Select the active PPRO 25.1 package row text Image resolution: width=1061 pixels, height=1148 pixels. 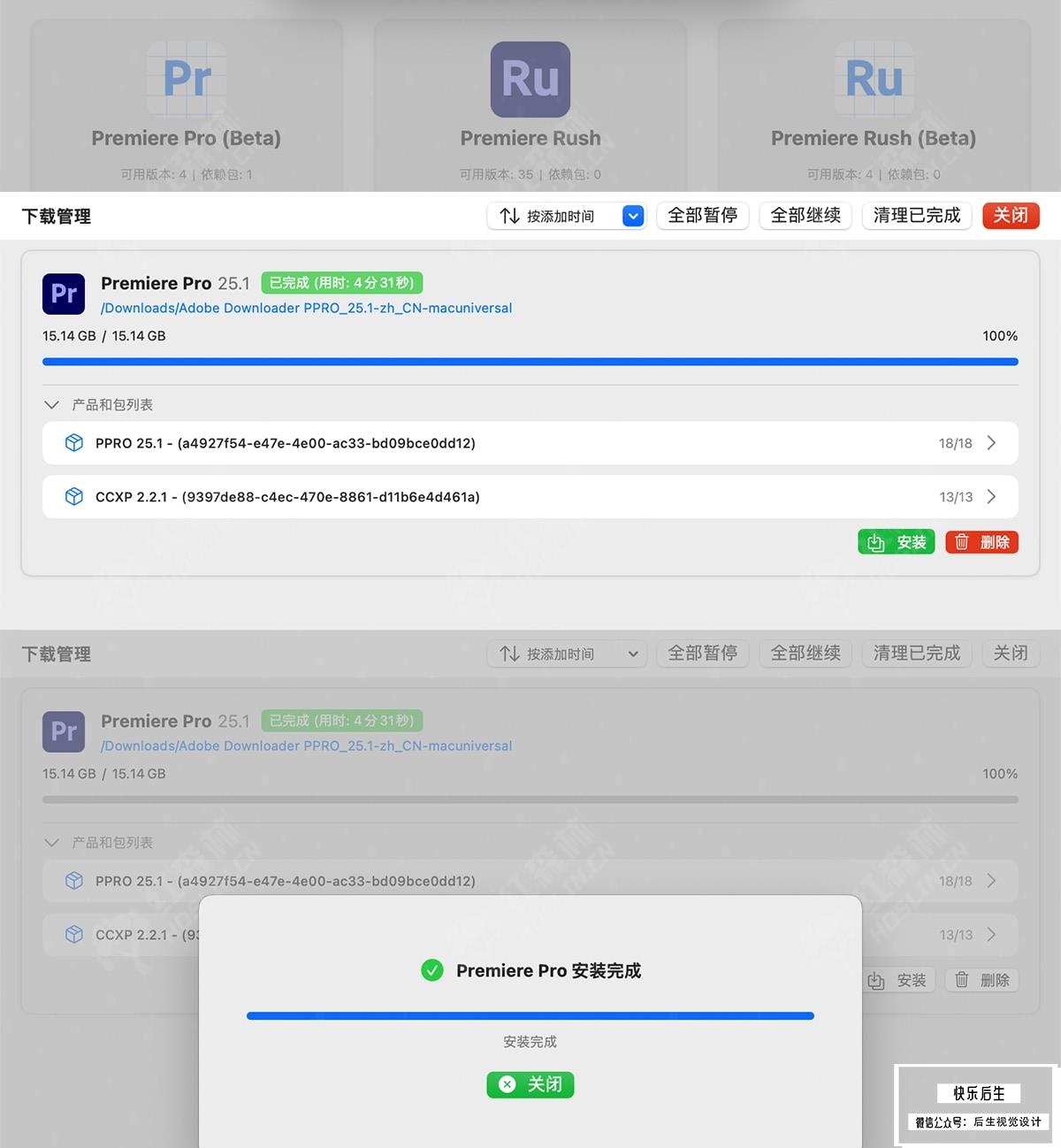tap(286, 443)
